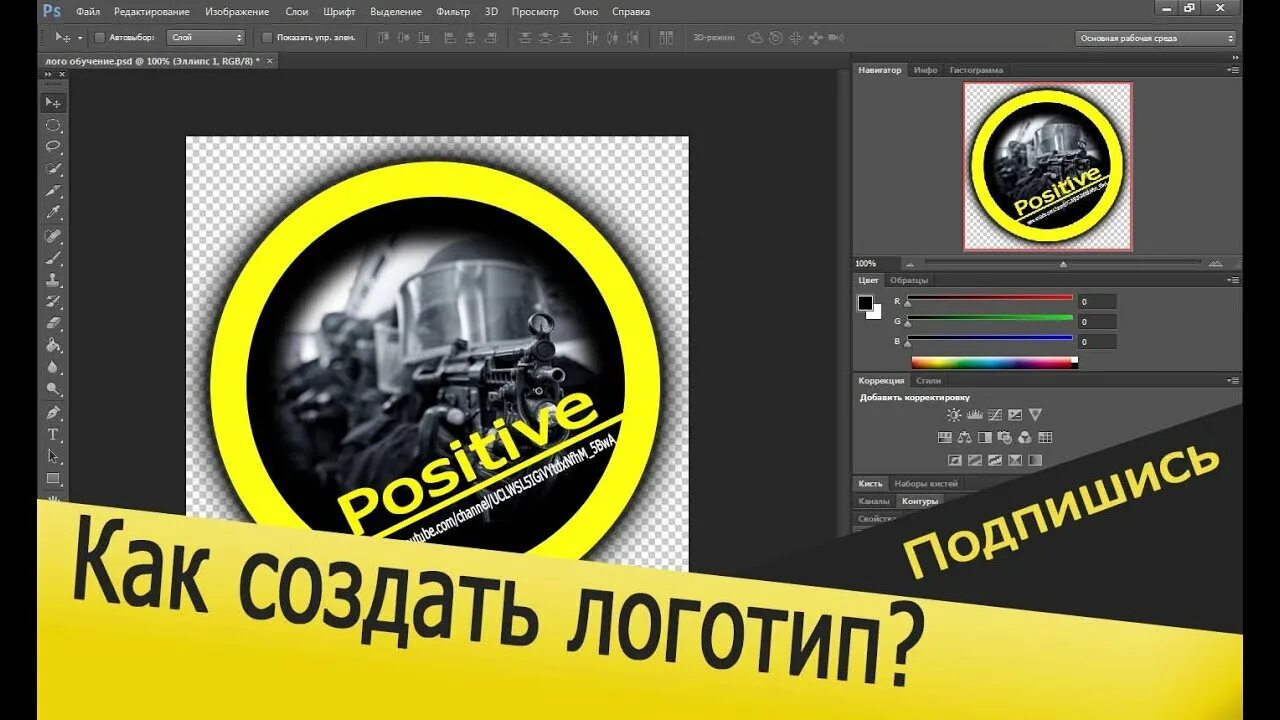1280x720 pixels.
Task: Click the red R channel slider
Action: 989,298
